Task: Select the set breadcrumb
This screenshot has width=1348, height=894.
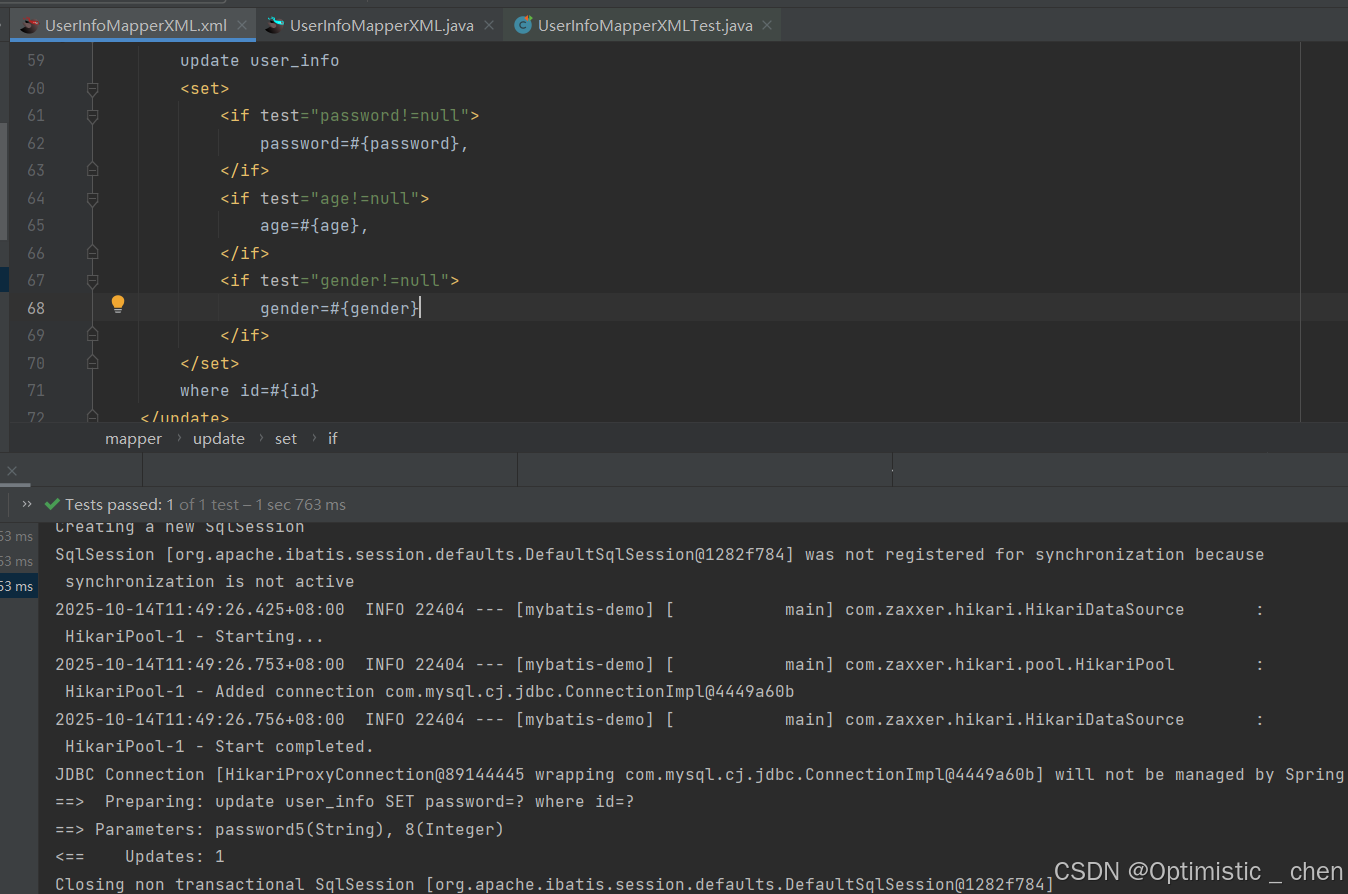Action: click(x=286, y=438)
